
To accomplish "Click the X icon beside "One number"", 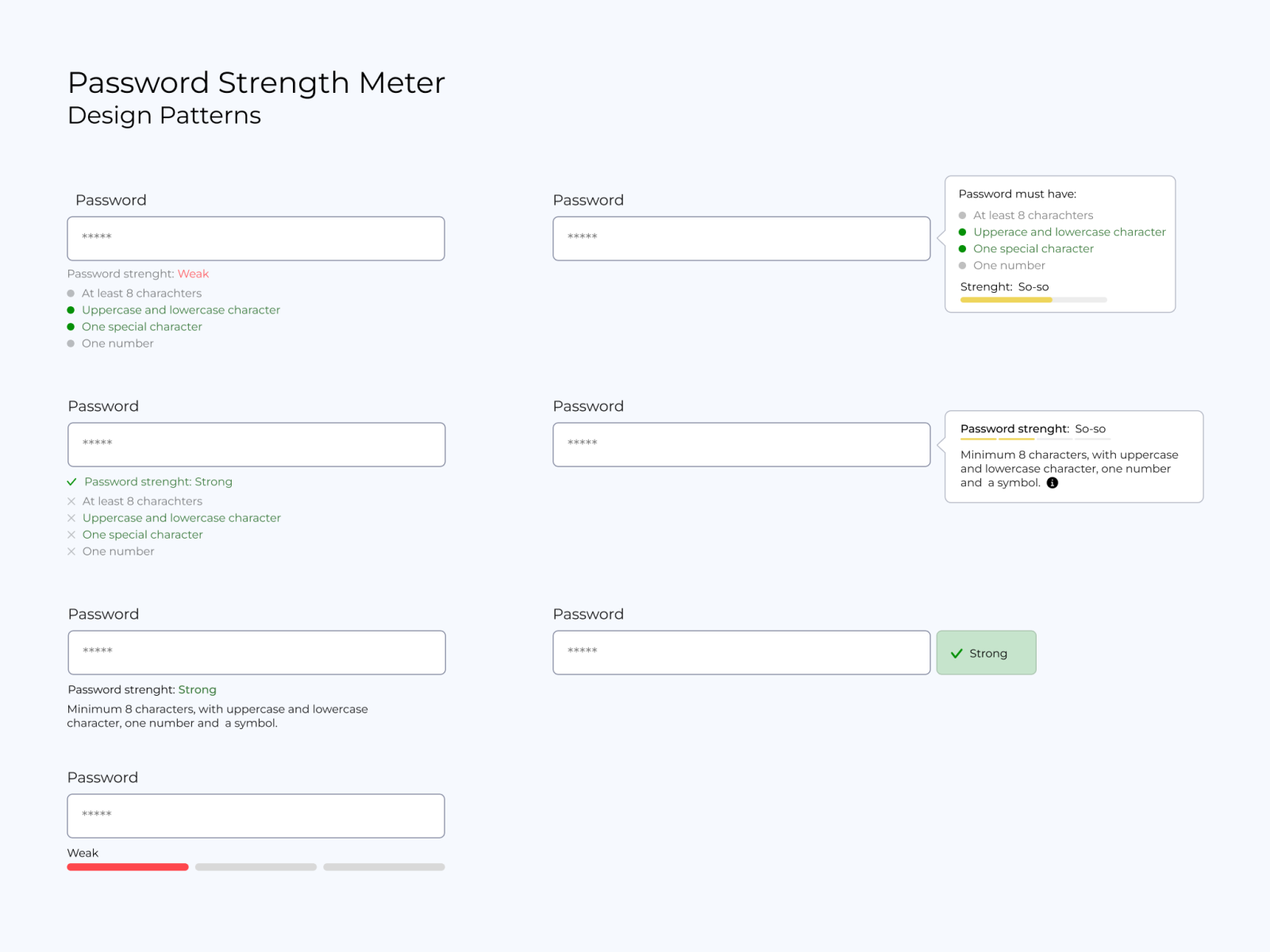I will 71,551.
